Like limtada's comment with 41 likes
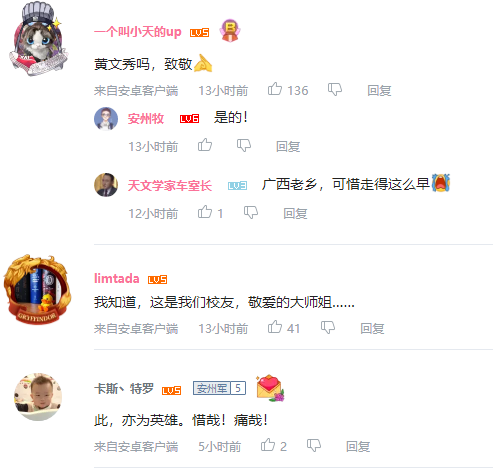Viewport: 493px width, 472px height. (275, 327)
